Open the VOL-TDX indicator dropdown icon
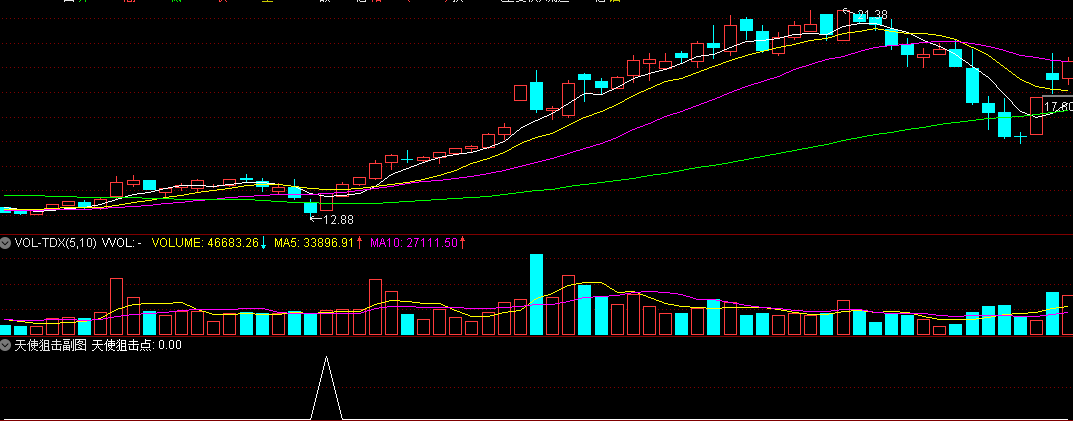Viewport: 1073px width, 421px height. (x=6, y=242)
